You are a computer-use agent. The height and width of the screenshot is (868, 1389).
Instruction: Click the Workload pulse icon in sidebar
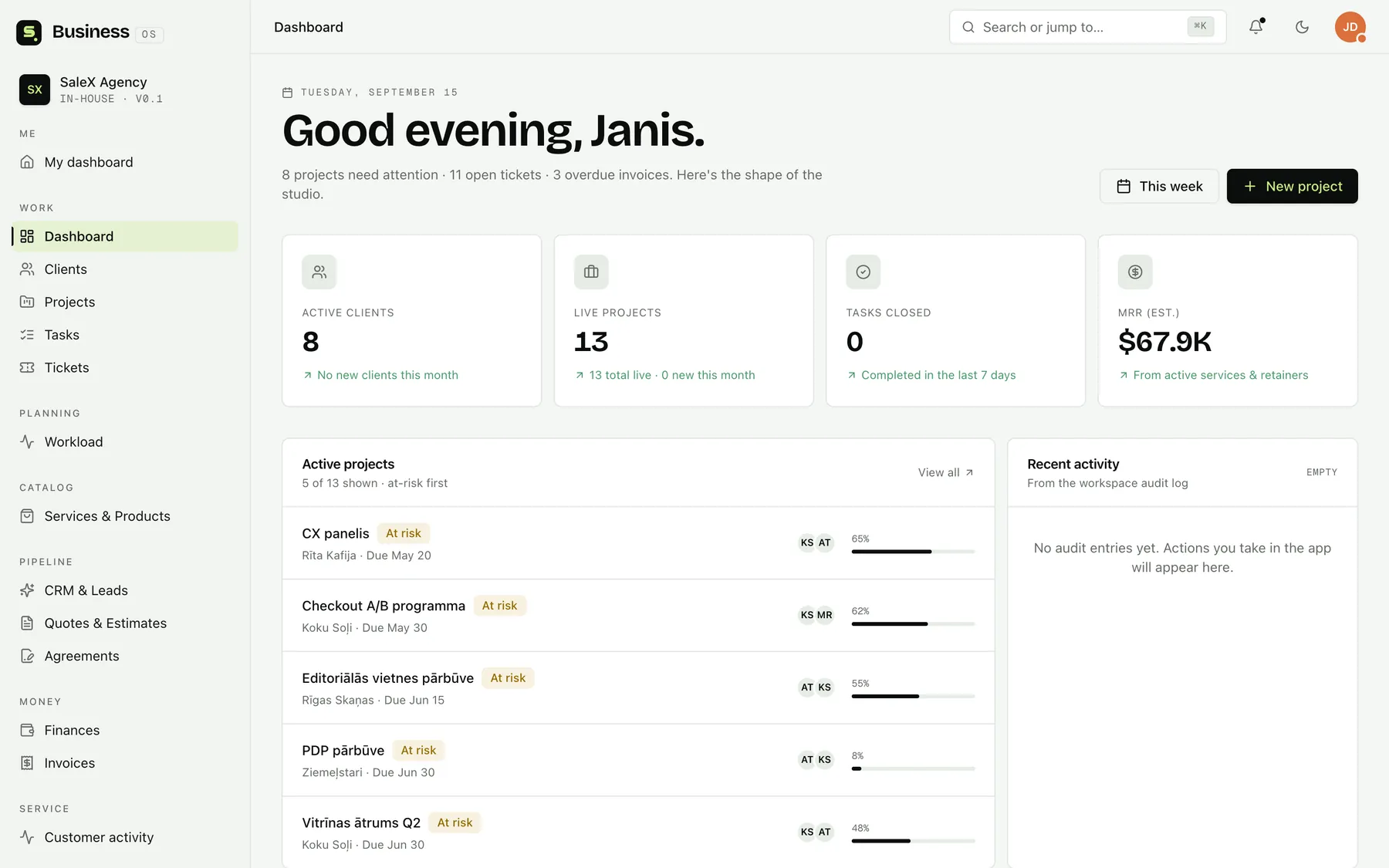[x=27, y=442]
